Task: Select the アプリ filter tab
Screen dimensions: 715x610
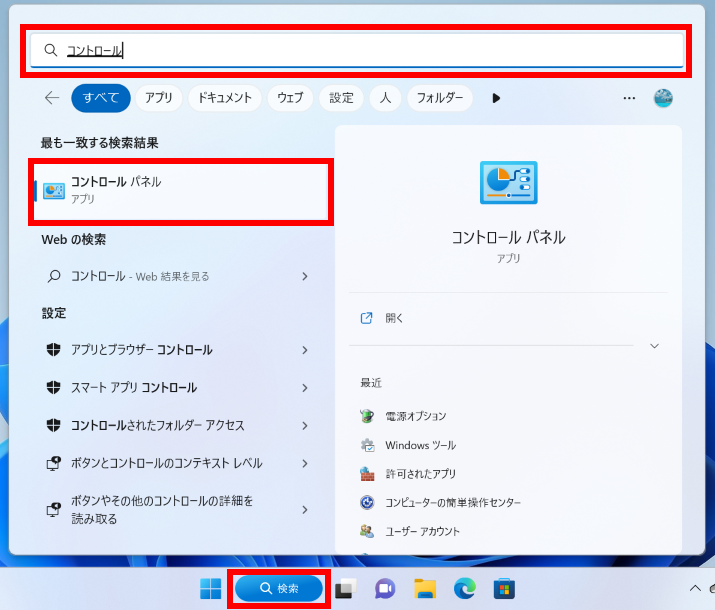Action: (x=159, y=98)
